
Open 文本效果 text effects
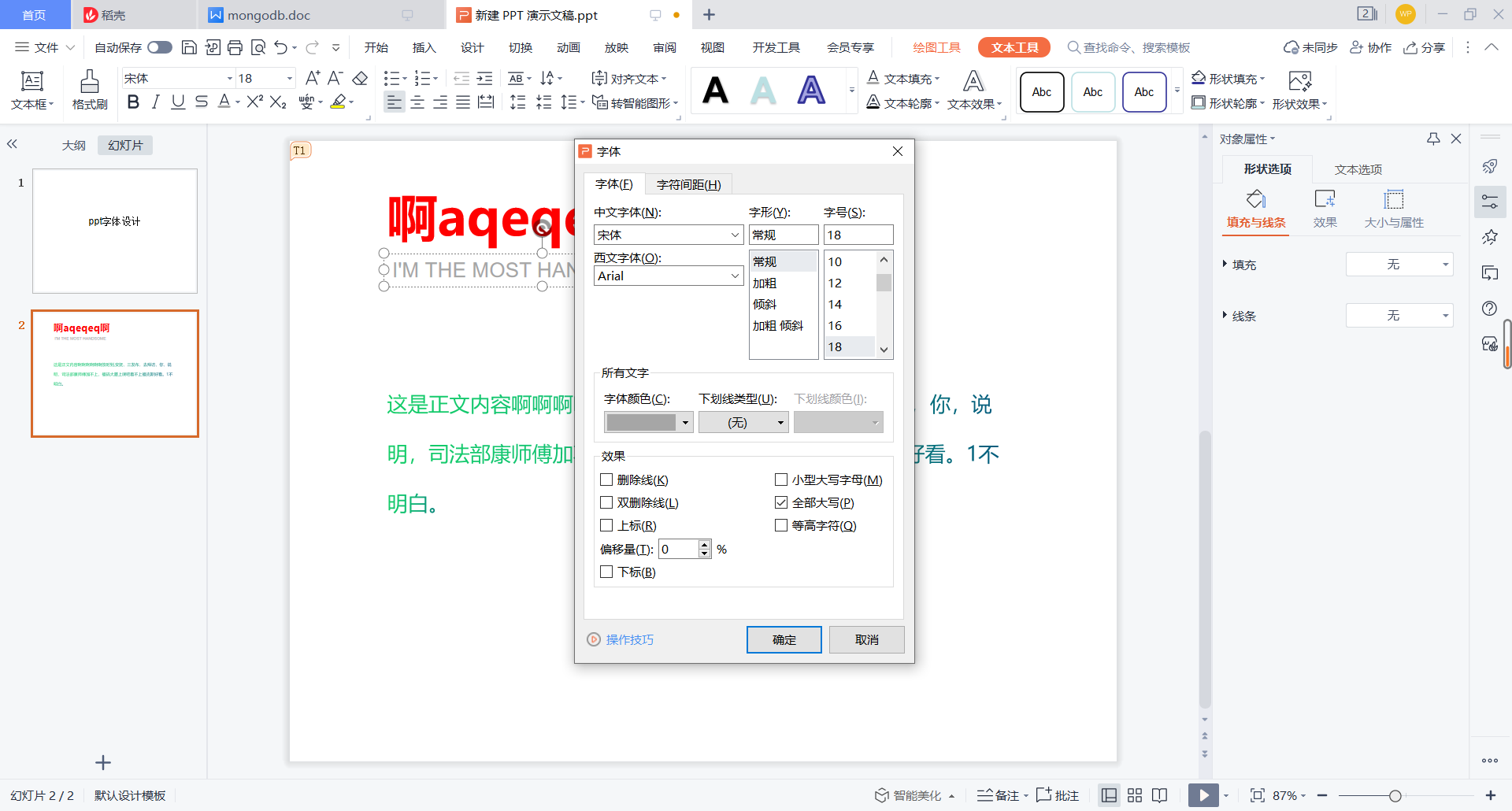coord(974,91)
